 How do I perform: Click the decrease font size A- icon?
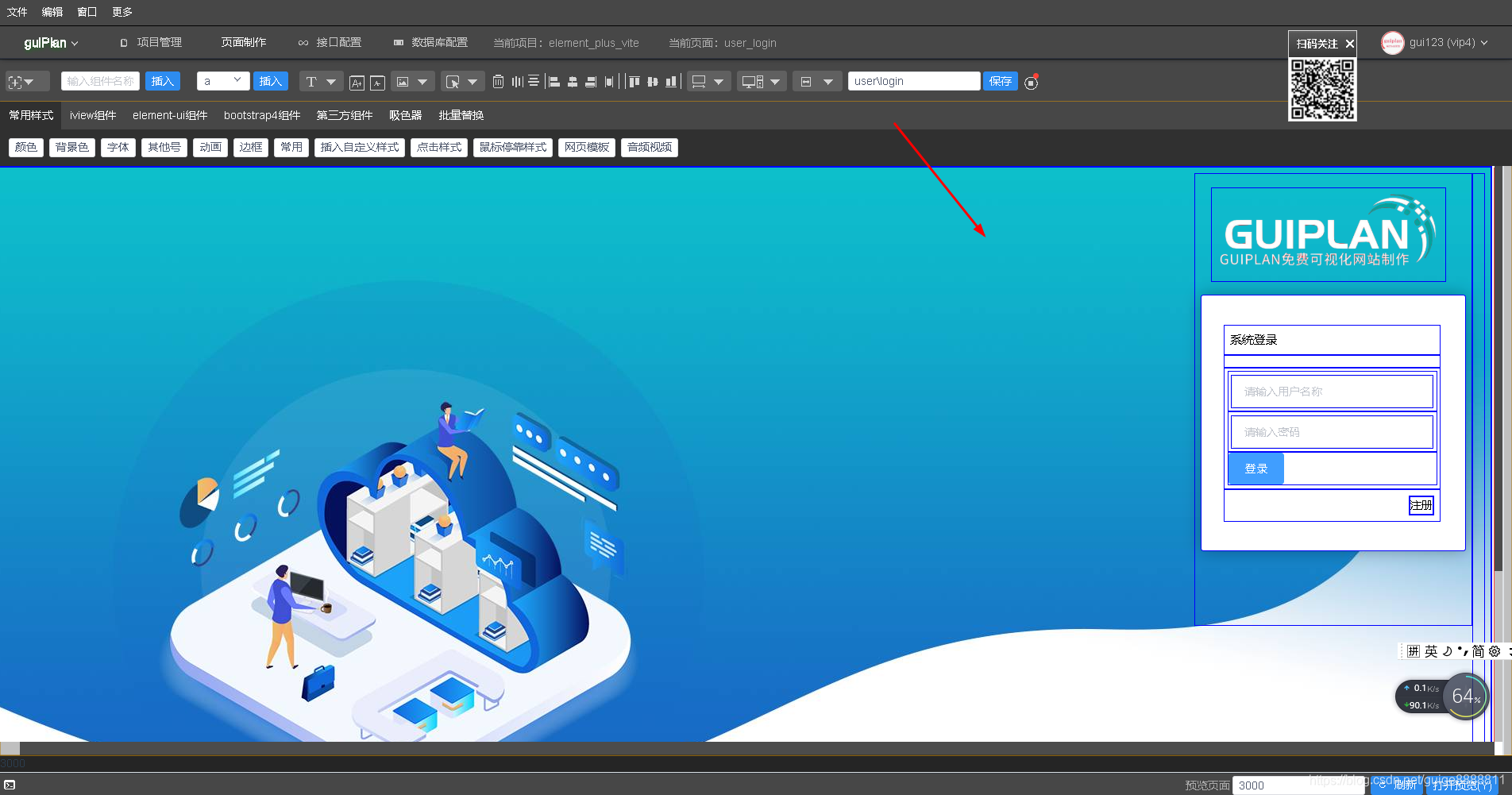pos(378,82)
